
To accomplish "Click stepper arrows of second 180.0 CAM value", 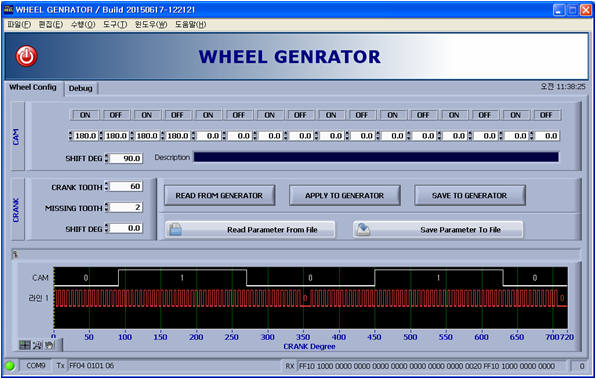I will pos(101,136).
